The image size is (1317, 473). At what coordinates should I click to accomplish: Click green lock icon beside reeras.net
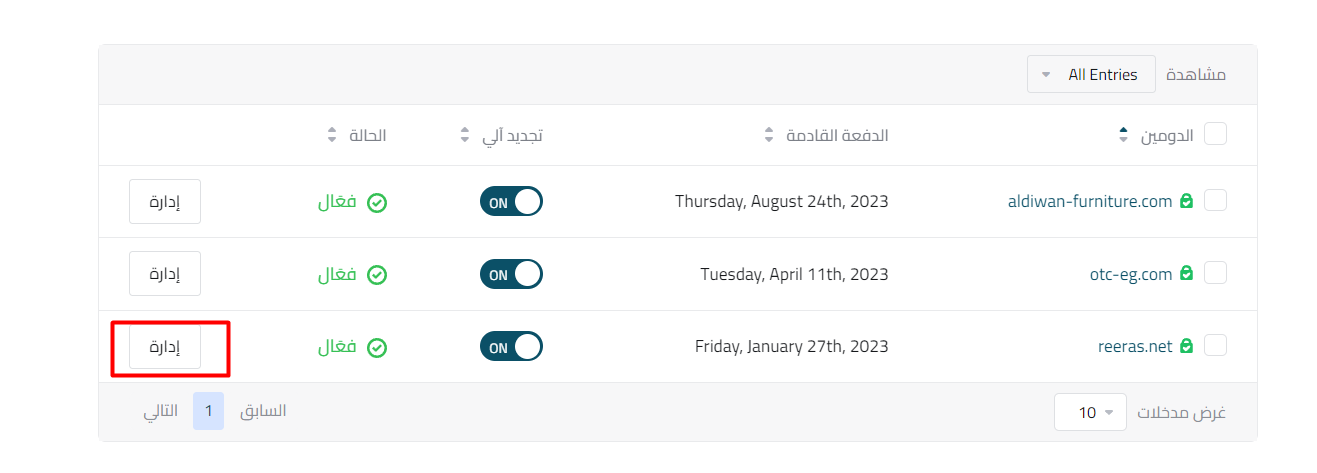(x=1186, y=346)
